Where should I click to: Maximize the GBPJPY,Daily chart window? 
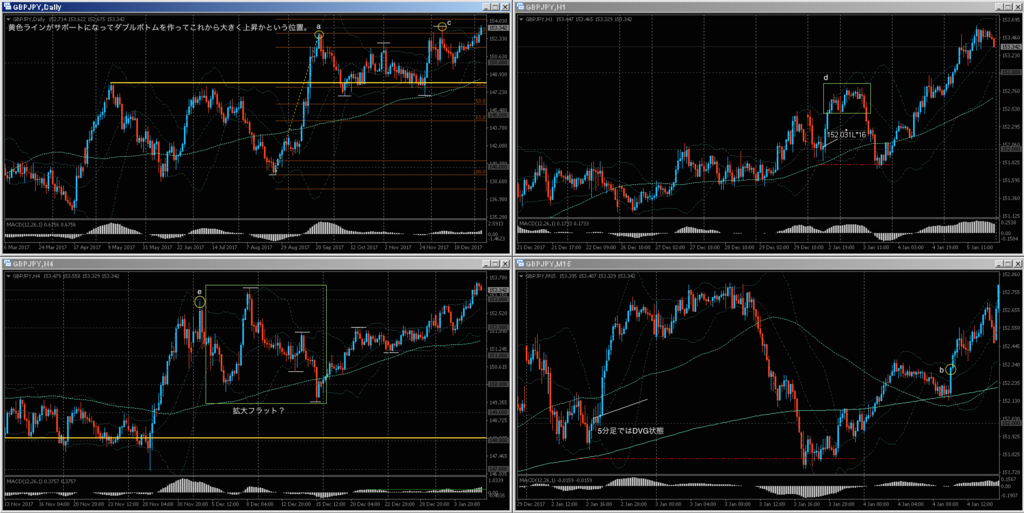pos(496,6)
